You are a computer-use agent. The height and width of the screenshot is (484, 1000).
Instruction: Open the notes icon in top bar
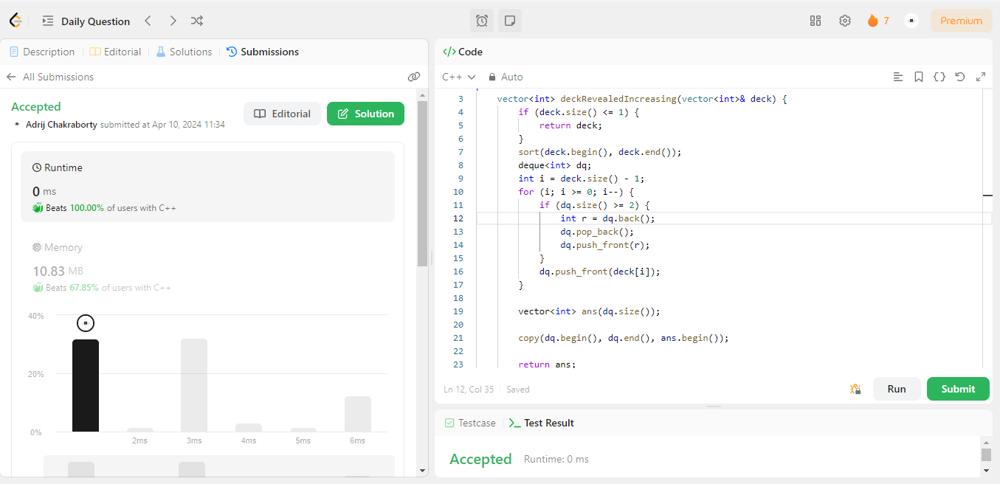pyautogui.click(x=509, y=21)
